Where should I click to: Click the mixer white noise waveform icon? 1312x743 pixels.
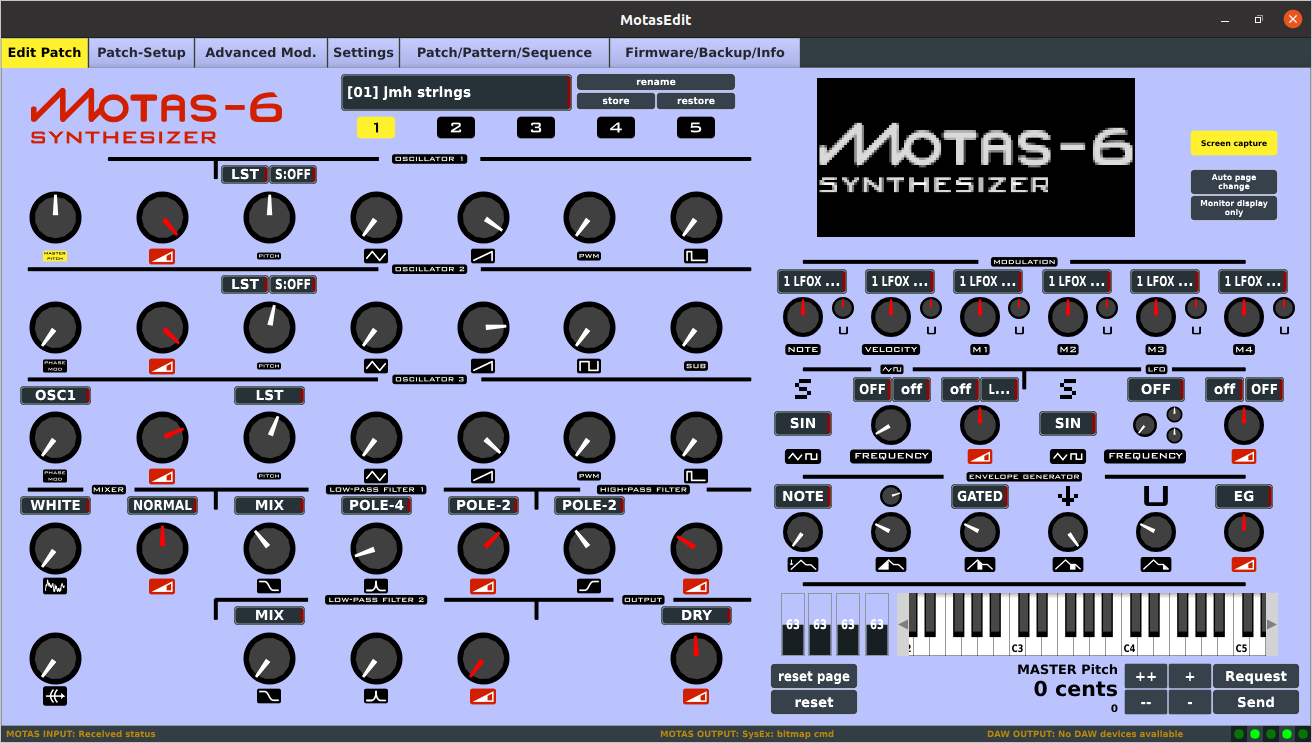pos(55,586)
